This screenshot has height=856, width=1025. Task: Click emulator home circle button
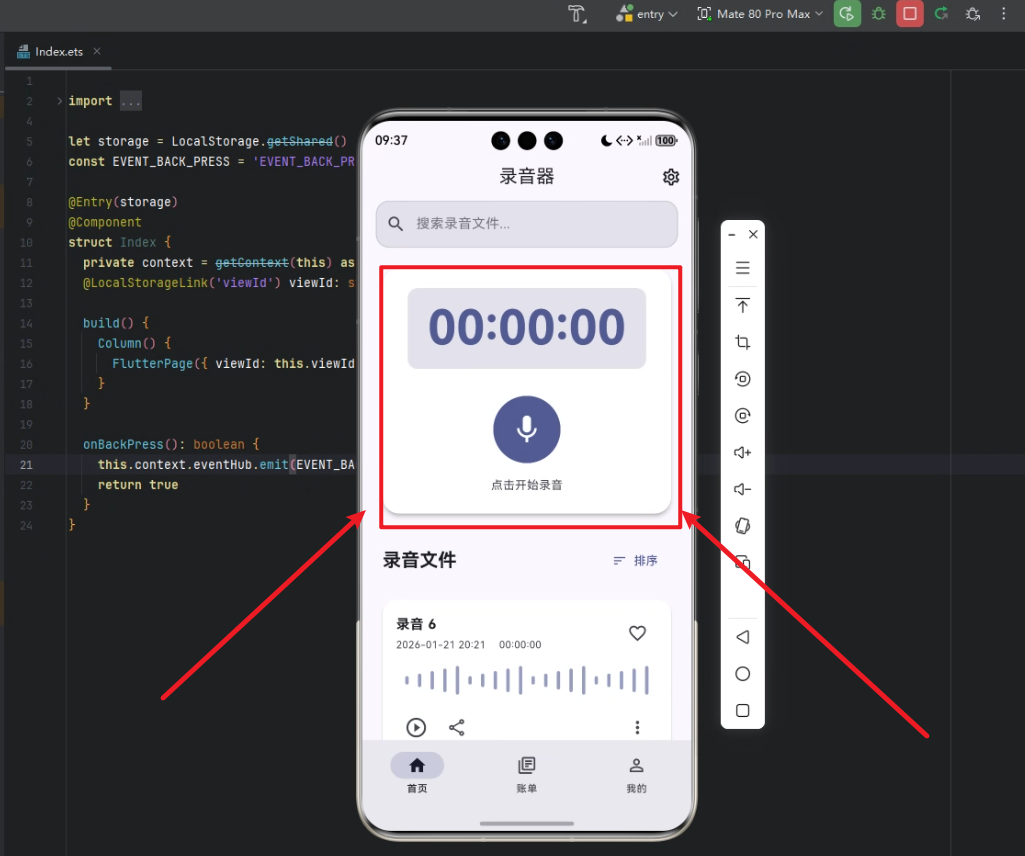[743, 674]
